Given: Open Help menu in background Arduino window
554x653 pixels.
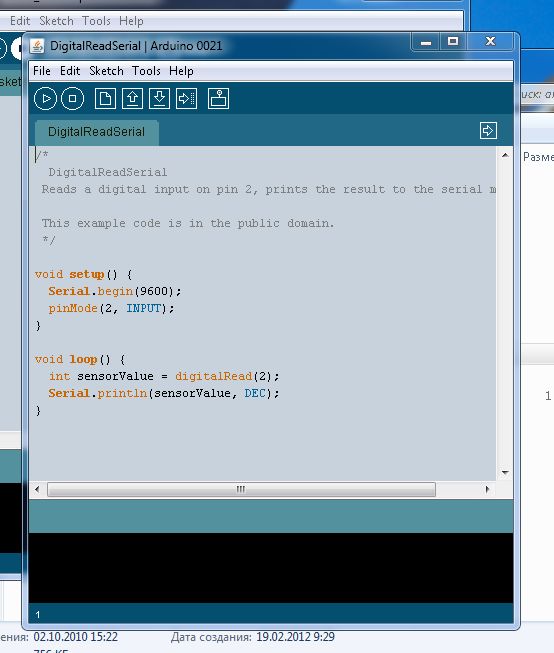Looking at the screenshot, I should 131,21.
